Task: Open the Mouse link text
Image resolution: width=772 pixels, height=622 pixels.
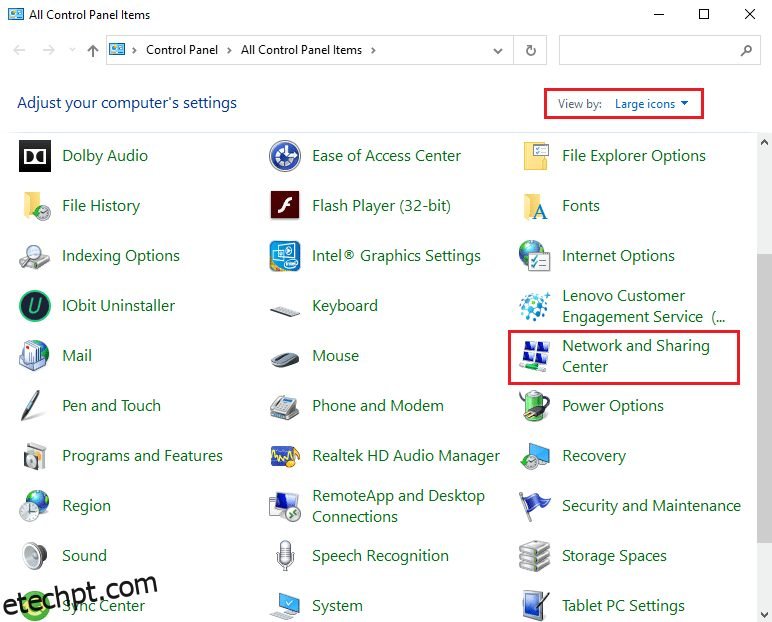Action: pyautogui.click(x=335, y=356)
